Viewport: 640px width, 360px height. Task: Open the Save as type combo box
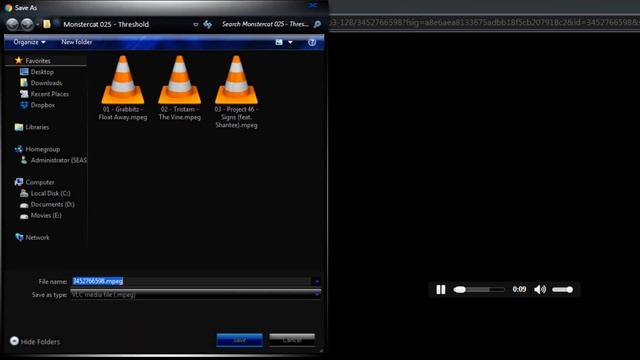click(x=195, y=295)
